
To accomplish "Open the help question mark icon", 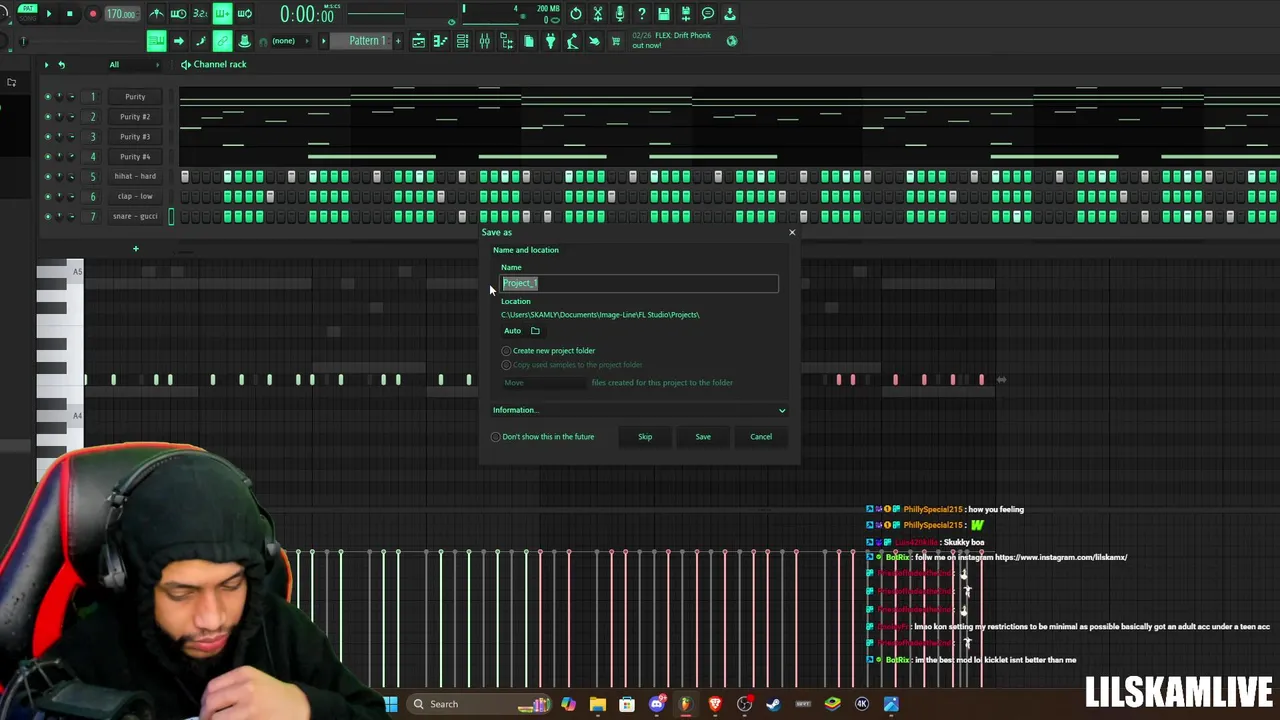I will click(x=641, y=14).
